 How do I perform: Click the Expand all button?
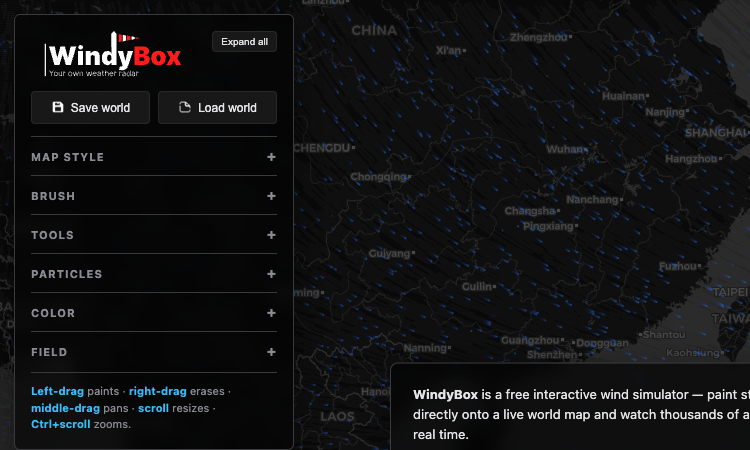coord(244,42)
